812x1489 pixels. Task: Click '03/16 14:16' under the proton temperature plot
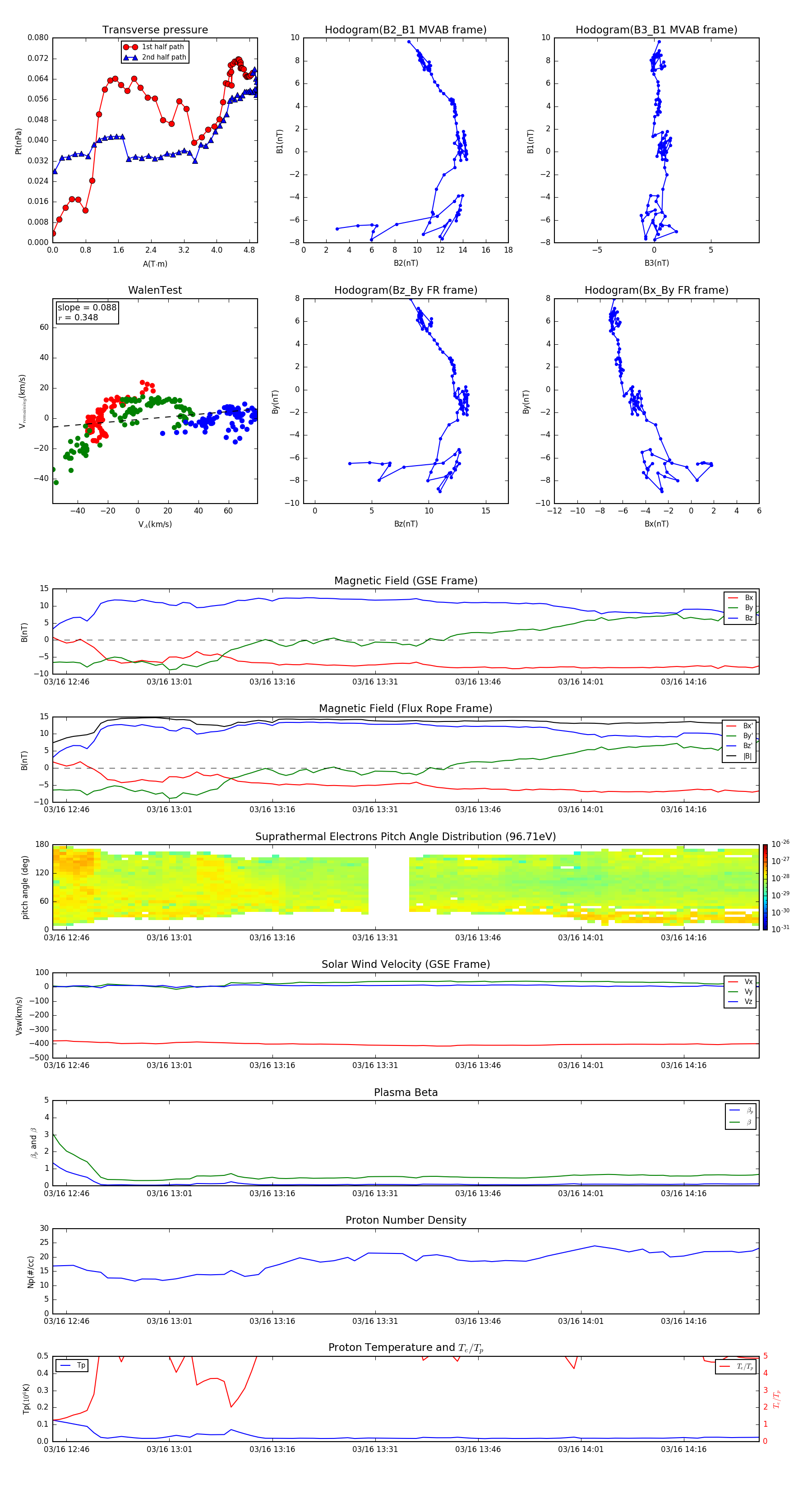coord(684,1449)
